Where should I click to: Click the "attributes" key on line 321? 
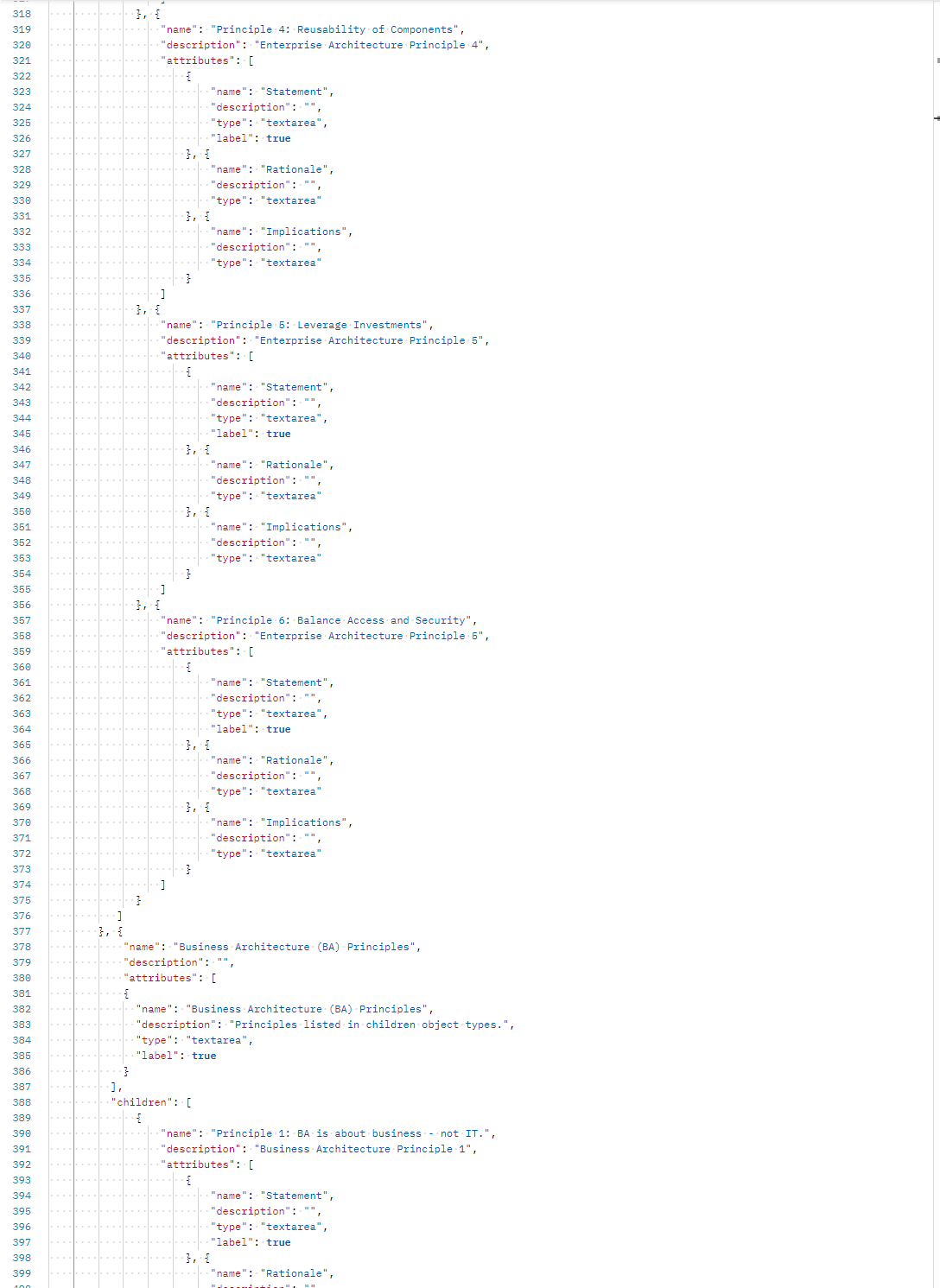[x=198, y=60]
